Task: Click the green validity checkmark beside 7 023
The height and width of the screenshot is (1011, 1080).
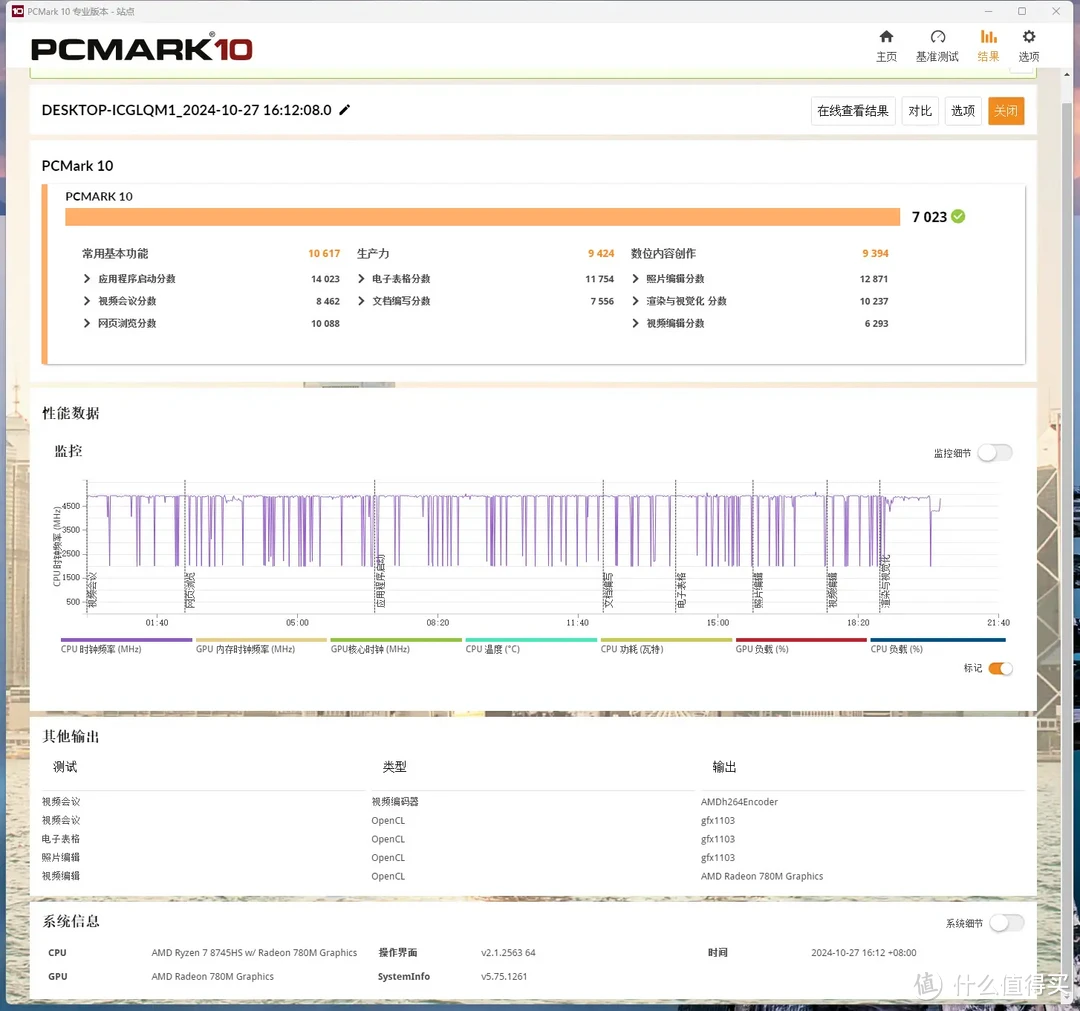Action: (x=958, y=216)
